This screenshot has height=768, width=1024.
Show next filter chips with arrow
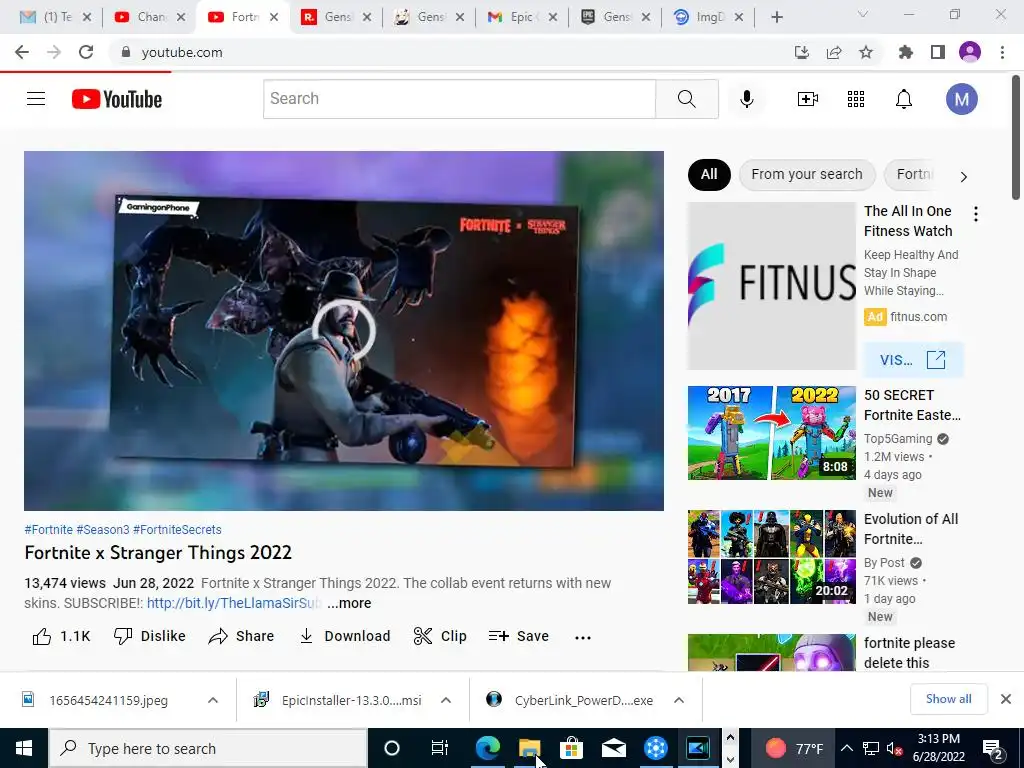[963, 176]
